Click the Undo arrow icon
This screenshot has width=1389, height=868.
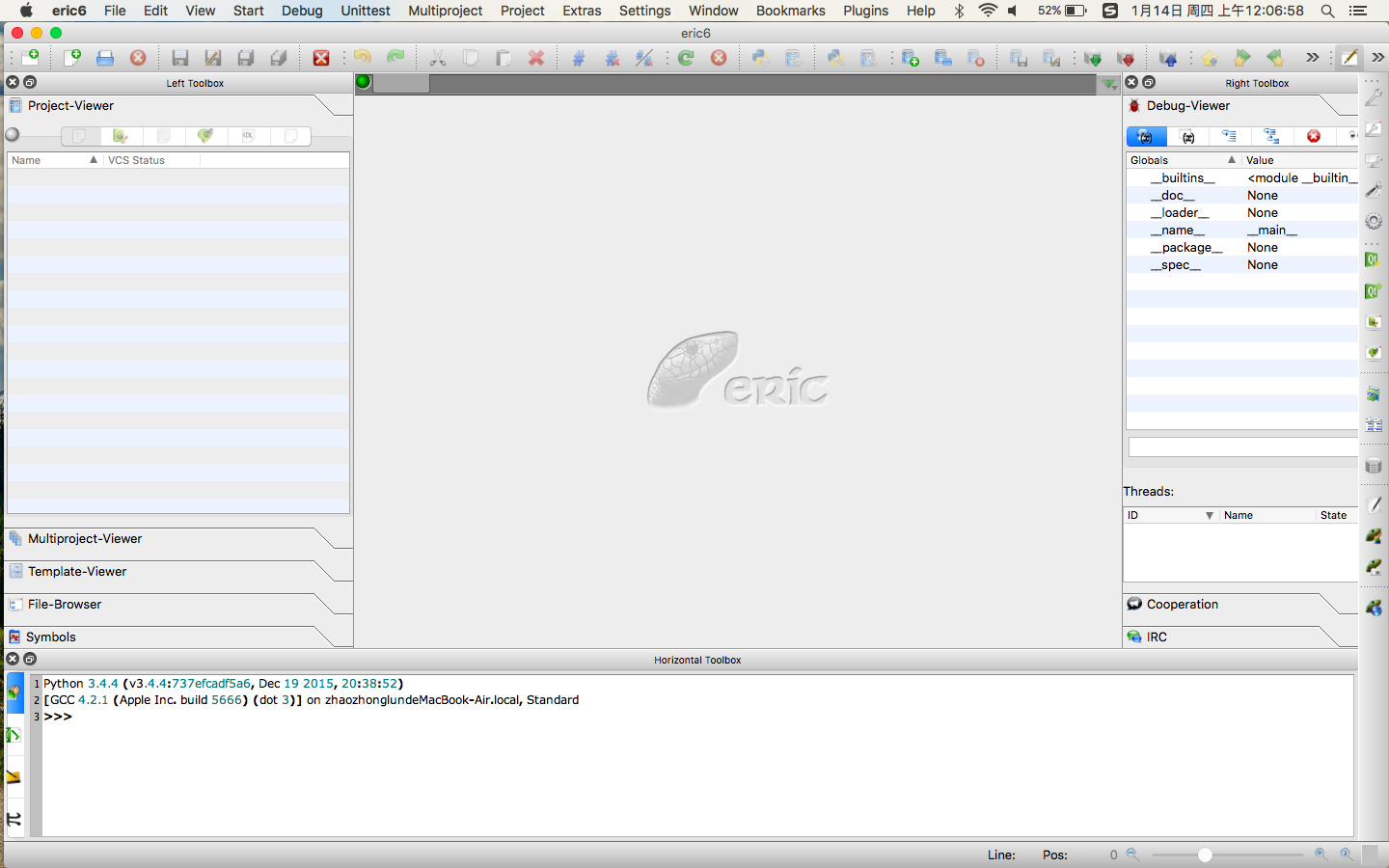click(x=363, y=58)
